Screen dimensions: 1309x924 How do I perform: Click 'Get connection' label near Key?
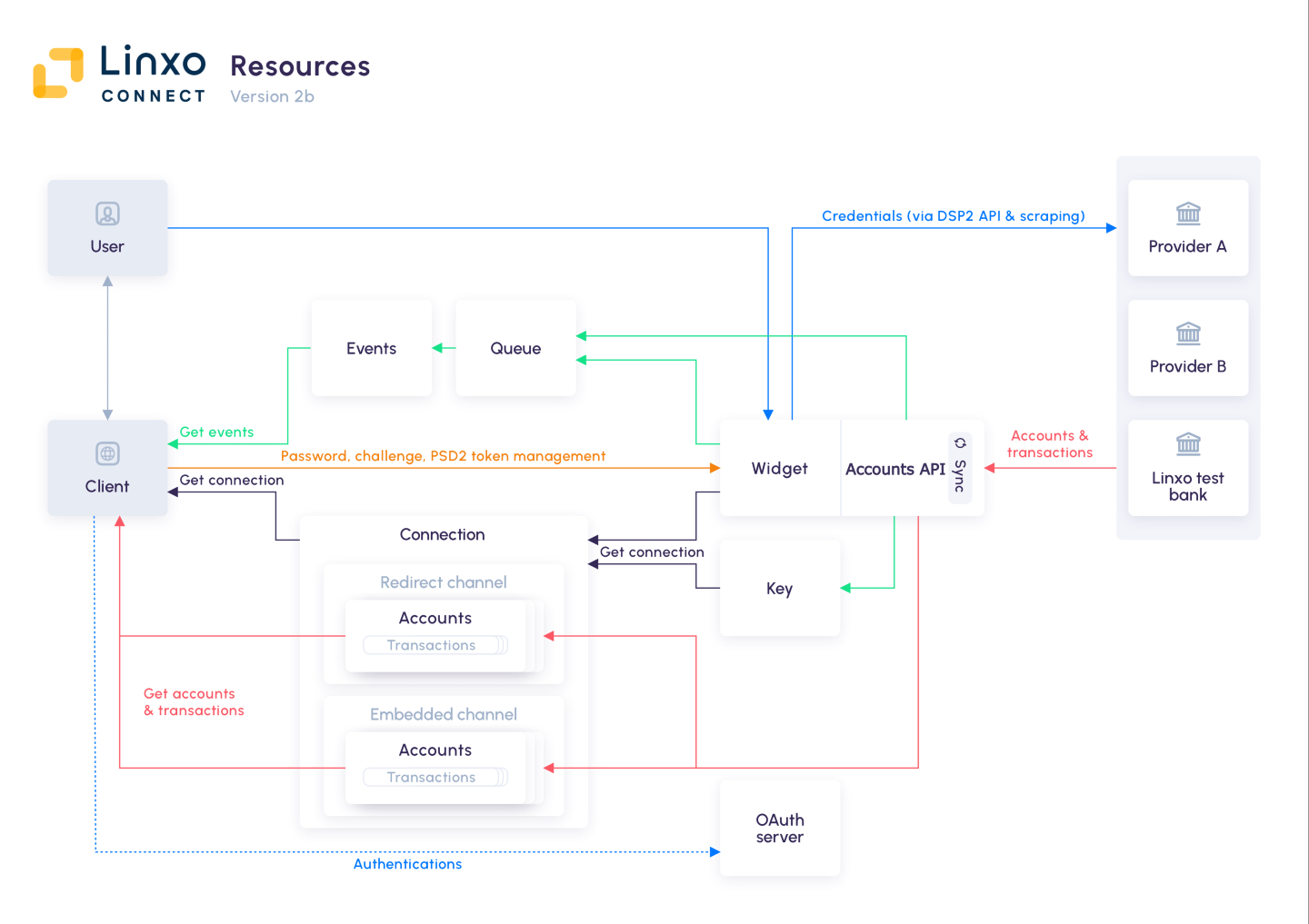click(x=652, y=551)
